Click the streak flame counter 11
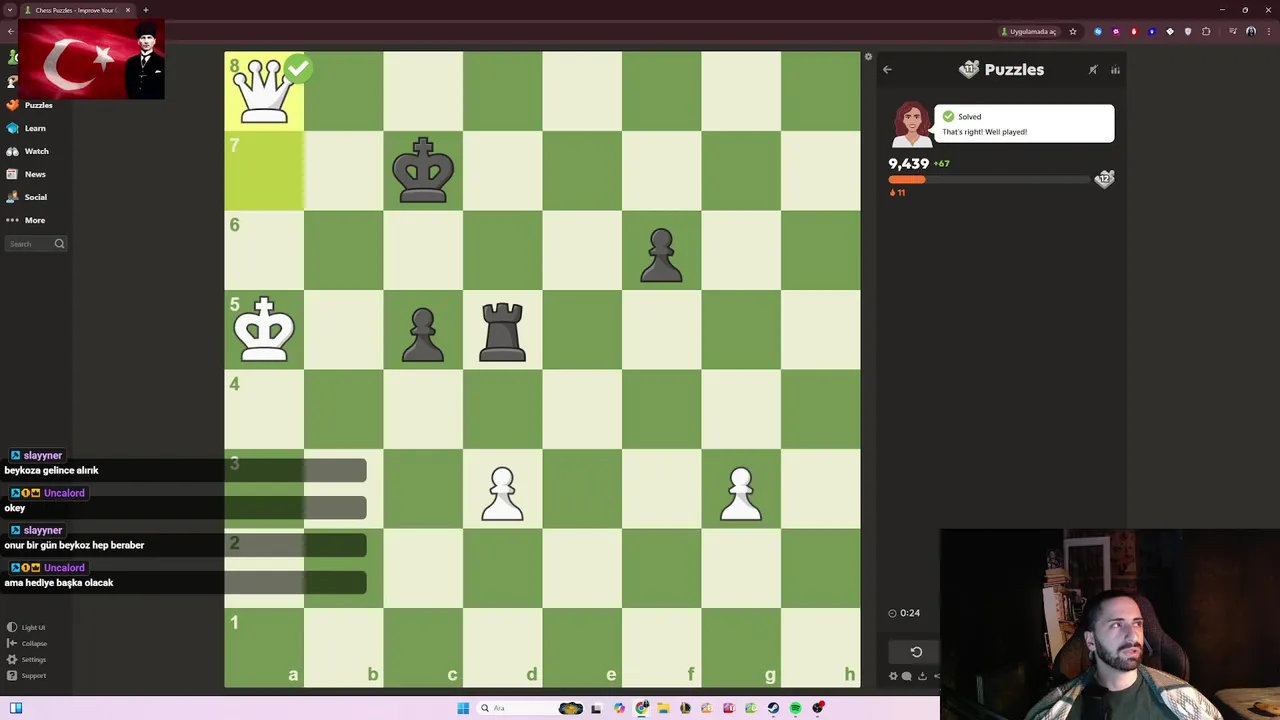This screenshot has height=720, width=1280. pos(897,192)
